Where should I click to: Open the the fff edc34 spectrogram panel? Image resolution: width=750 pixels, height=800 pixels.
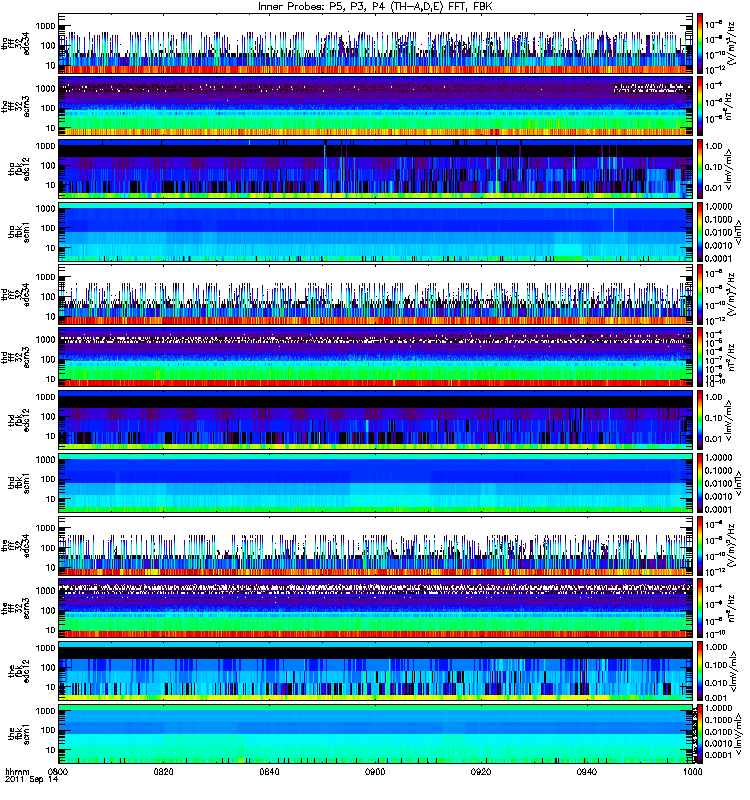pyautogui.click(x=375, y=545)
